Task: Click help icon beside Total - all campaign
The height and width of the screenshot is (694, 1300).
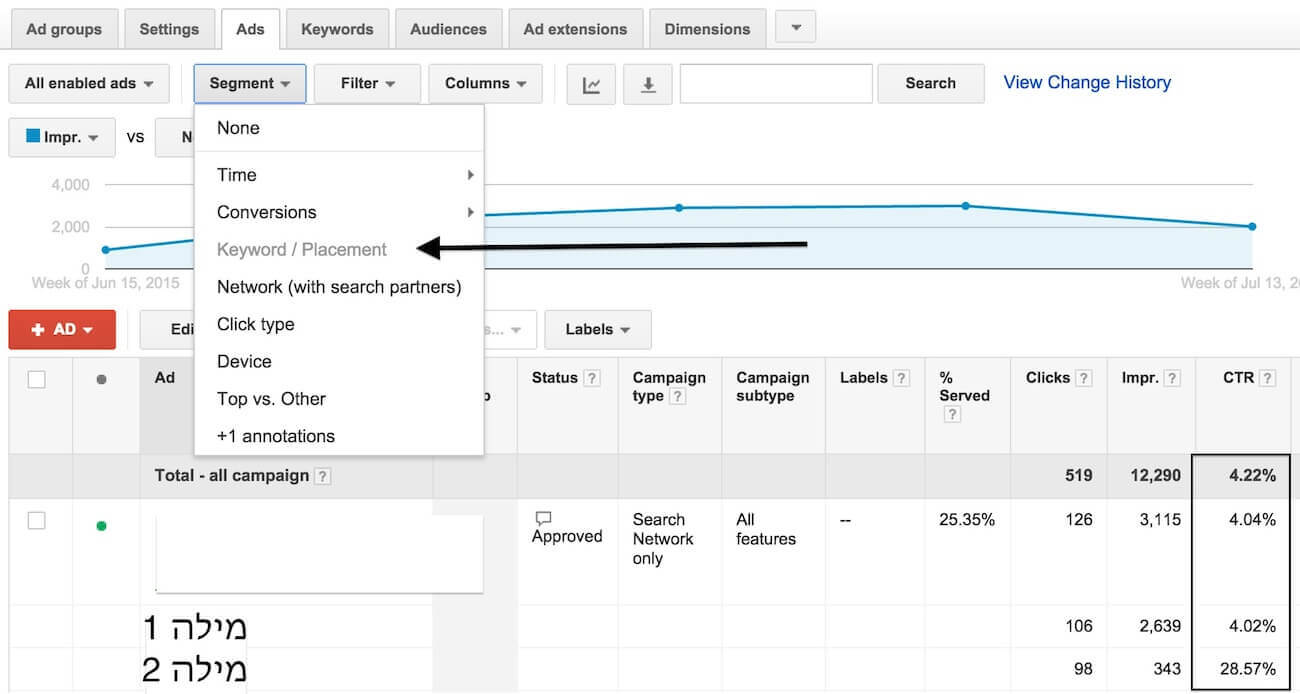Action: (x=323, y=477)
